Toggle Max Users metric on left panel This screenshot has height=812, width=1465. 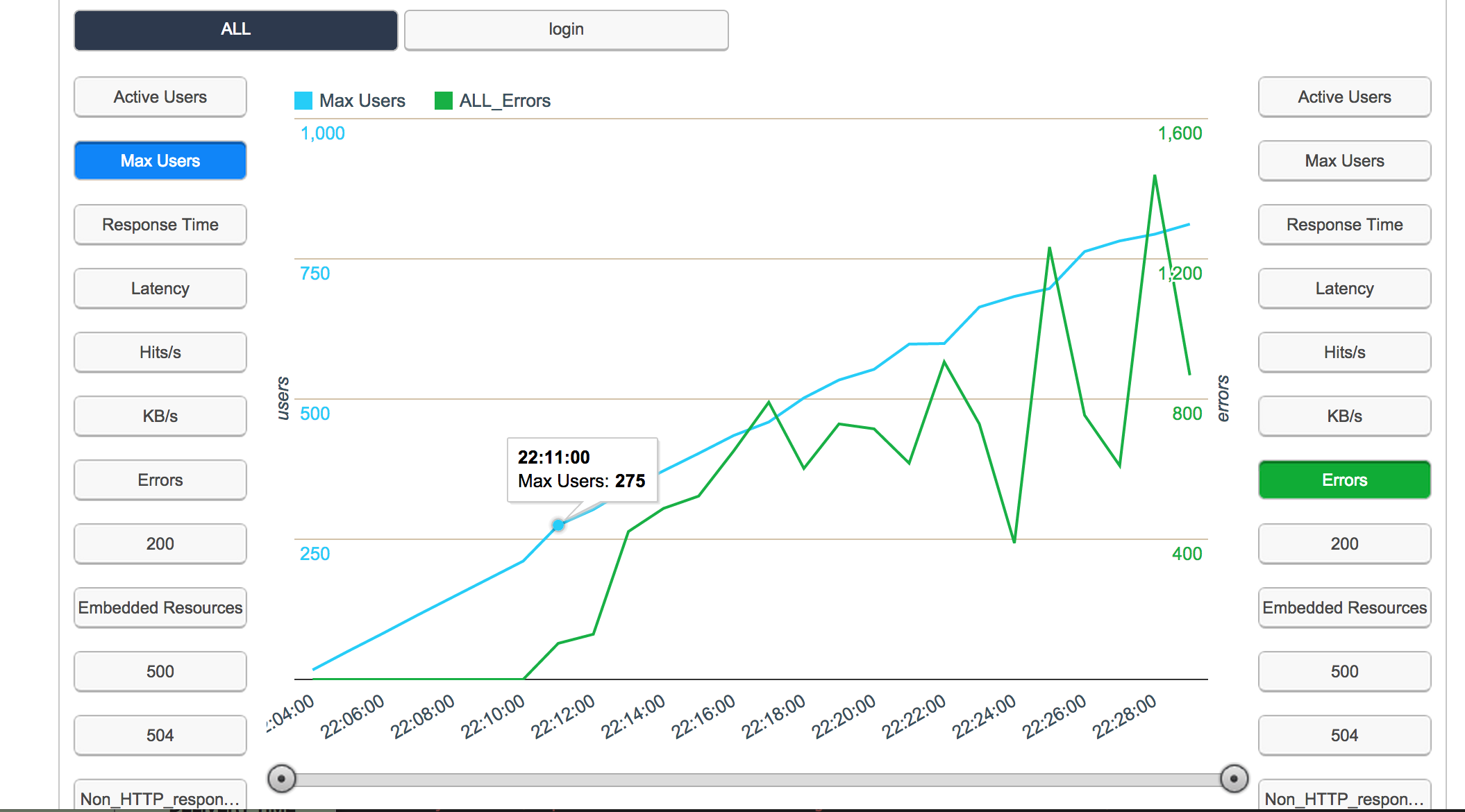[160, 161]
